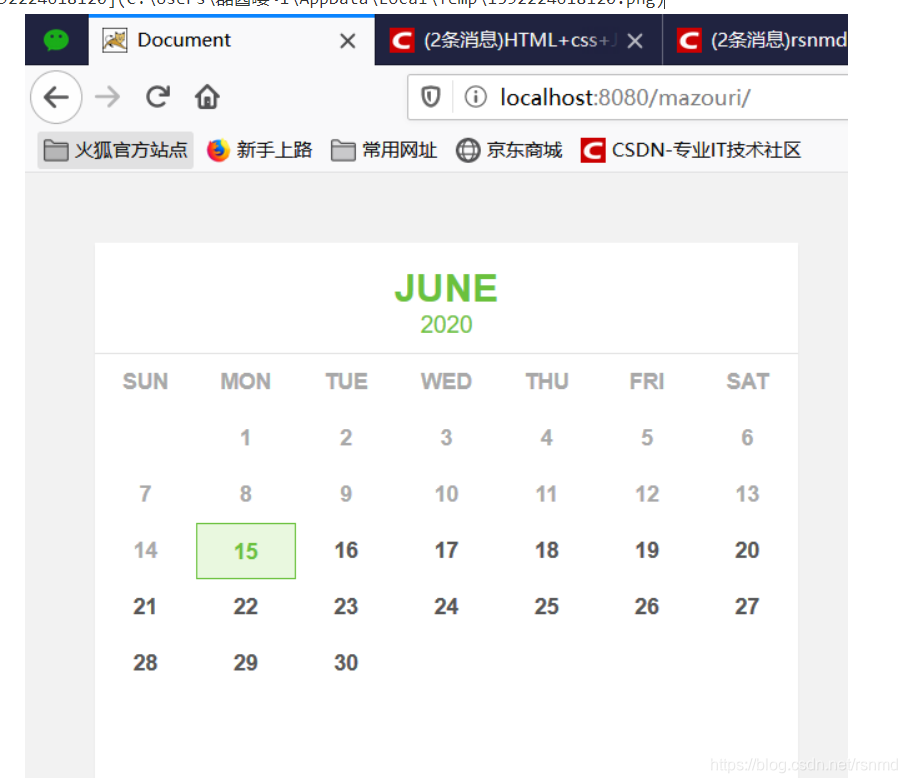Select date 30 in the calendar

coord(346,662)
